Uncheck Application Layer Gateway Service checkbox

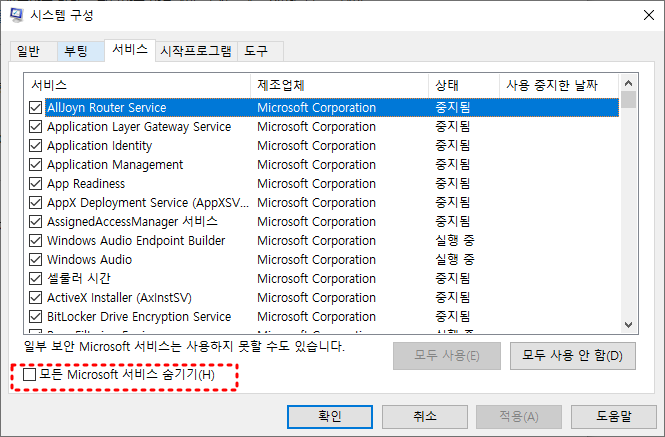tap(36, 126)
